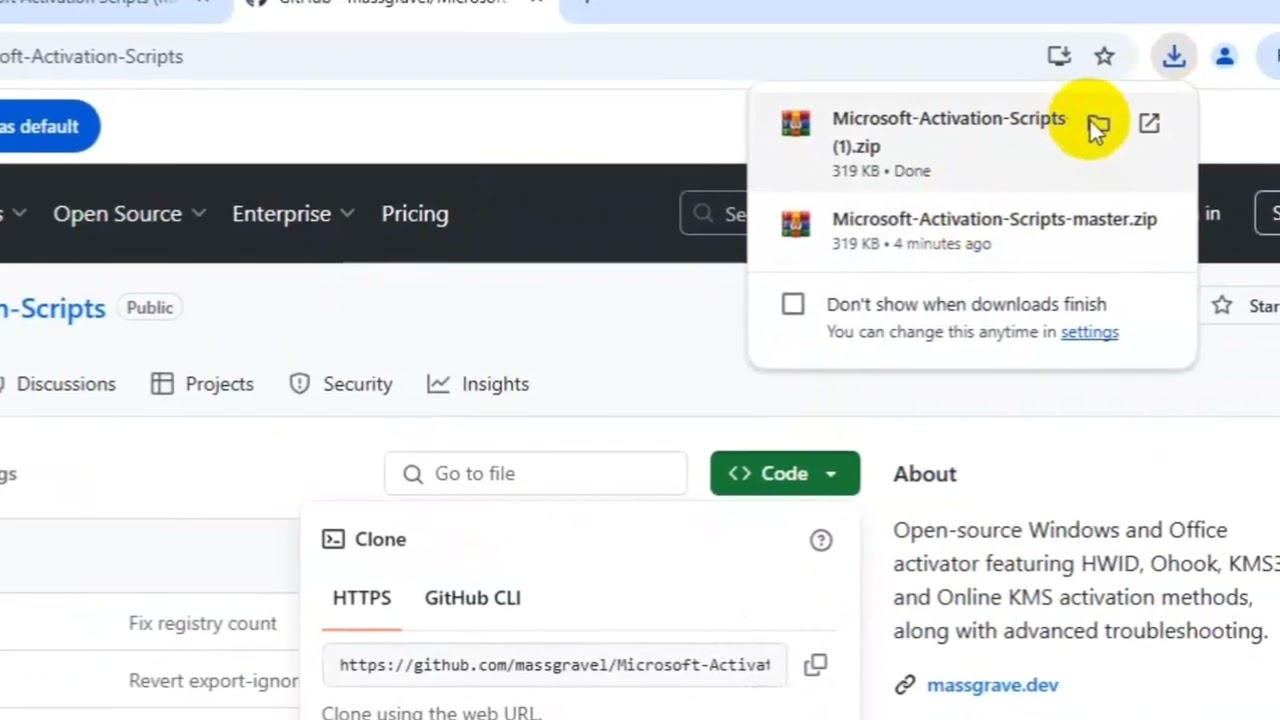Screen dimensions: 1280x720
Task: Open the Fix registry count commit
Action: tap(203, 624)
